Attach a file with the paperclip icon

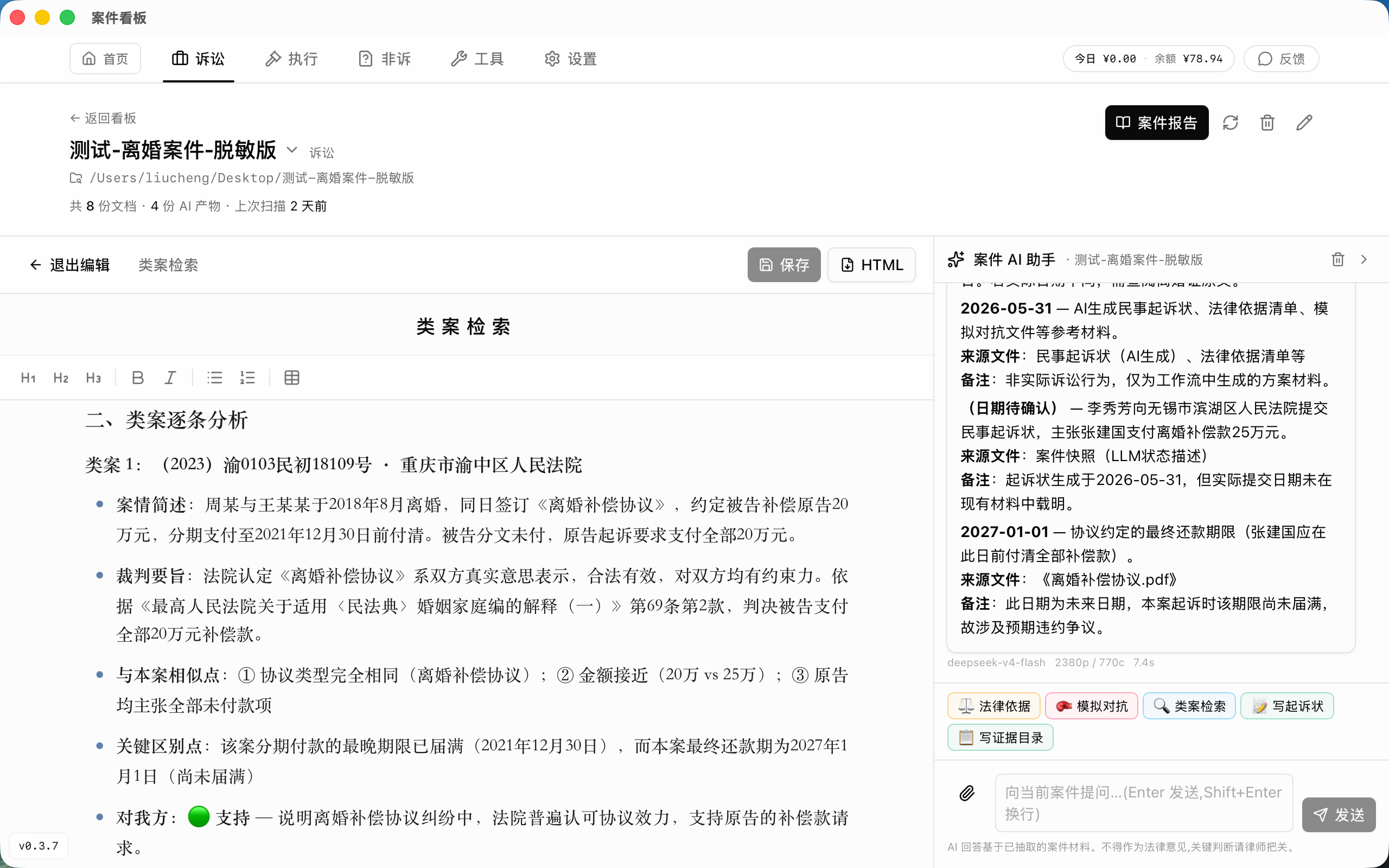point(967,793)
